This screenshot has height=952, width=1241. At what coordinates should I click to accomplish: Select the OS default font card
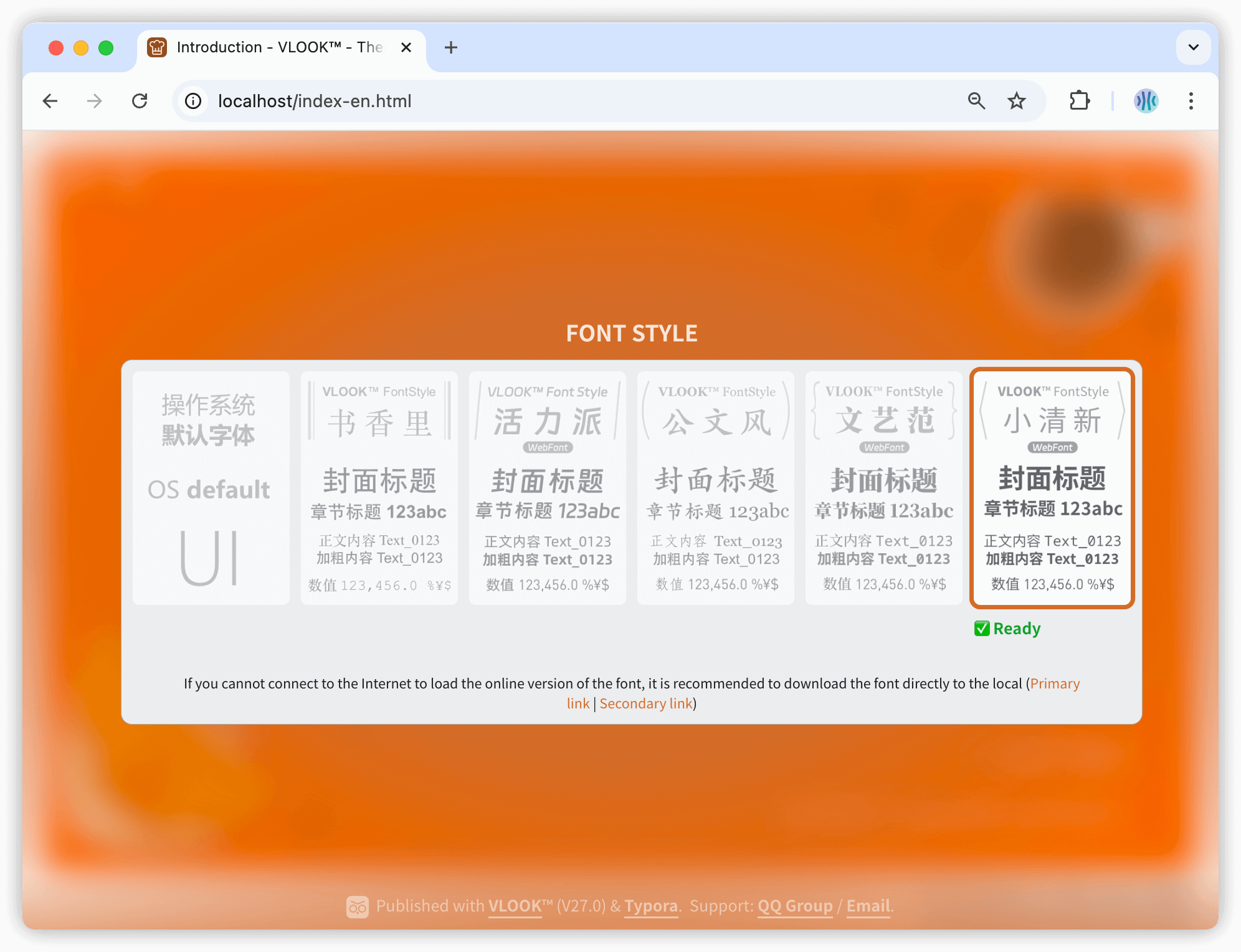[x=211, y=488]
